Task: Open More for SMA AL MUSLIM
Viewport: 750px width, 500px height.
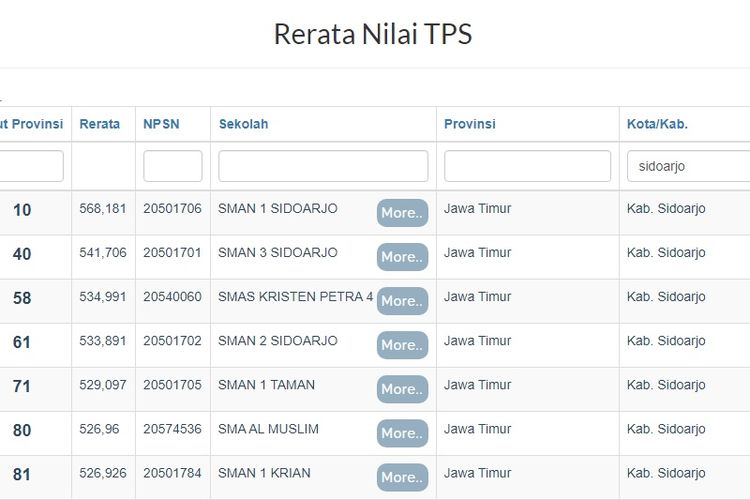Action: coord(402,433)
